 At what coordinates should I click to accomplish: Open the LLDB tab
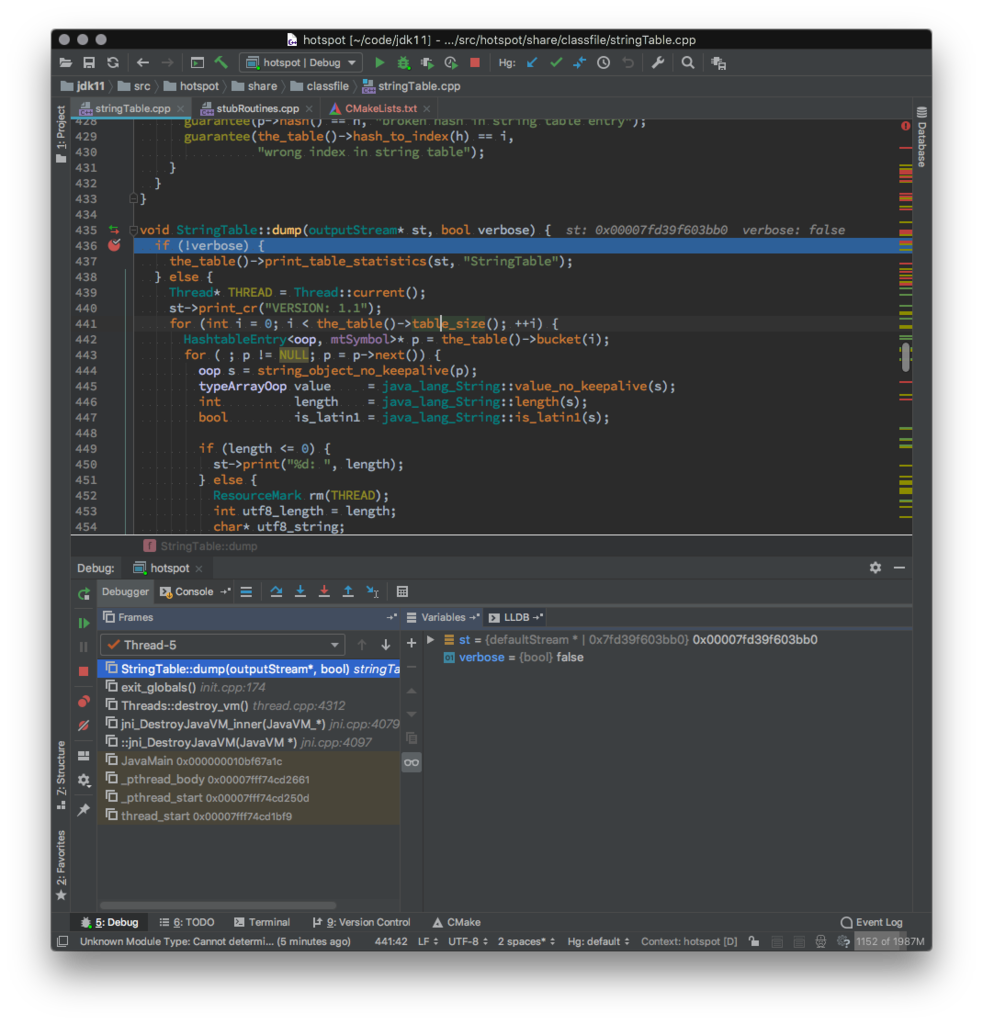(x=516, y=617)
